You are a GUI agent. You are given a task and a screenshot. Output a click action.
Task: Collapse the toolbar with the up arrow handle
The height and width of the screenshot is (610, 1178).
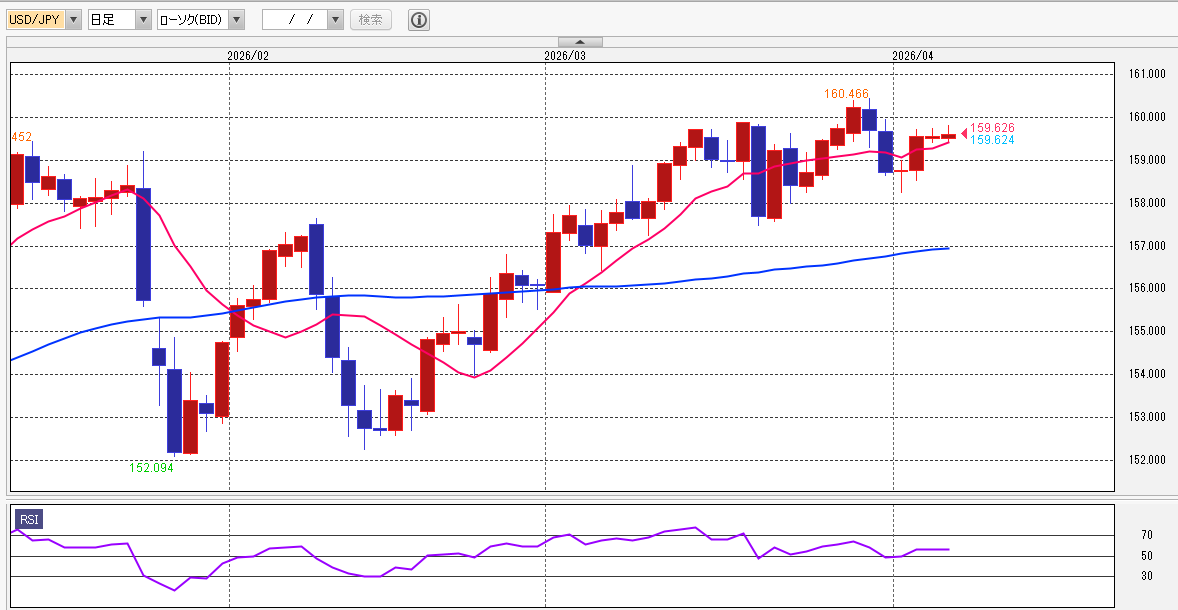579,42
